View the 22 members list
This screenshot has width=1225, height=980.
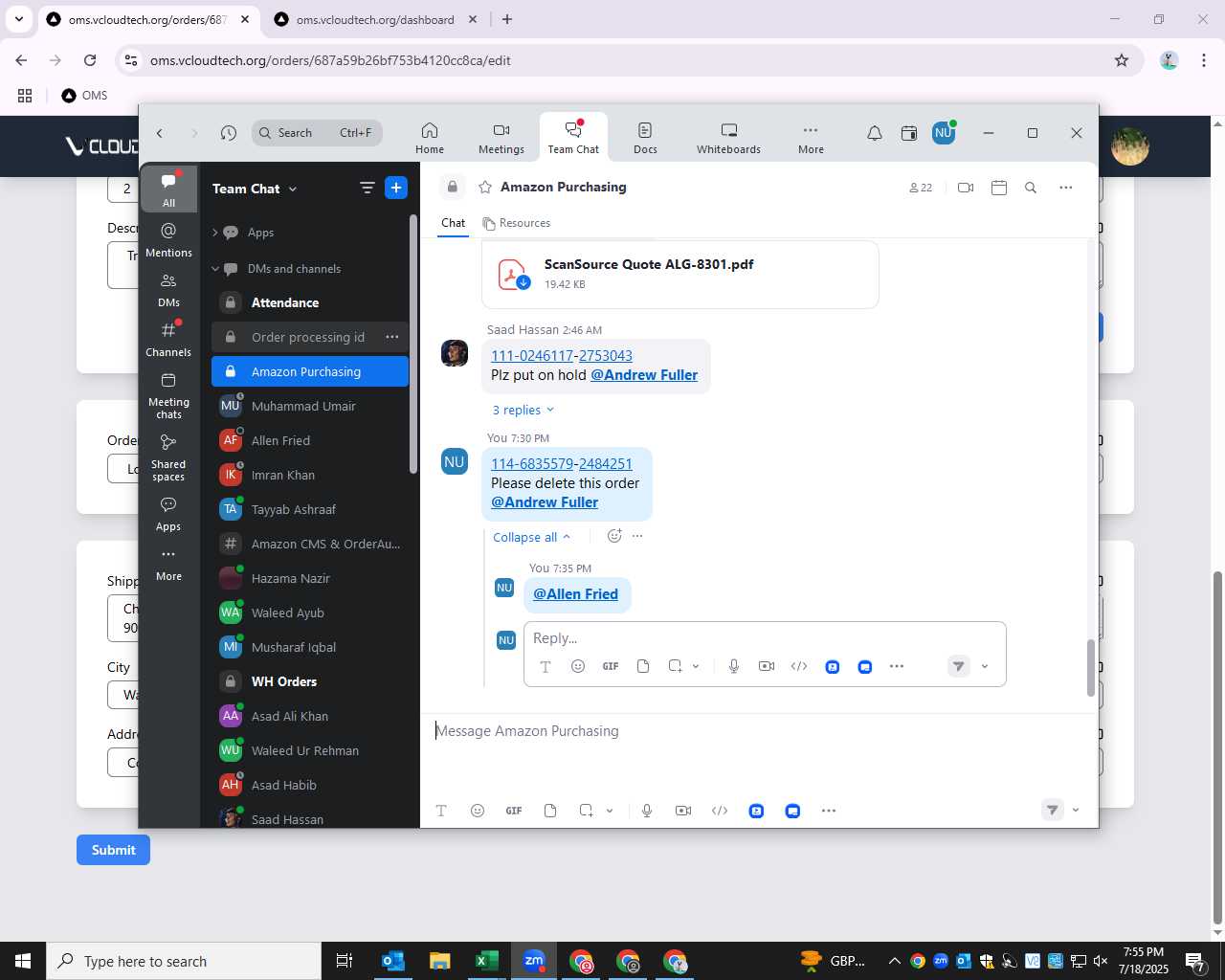921,188
